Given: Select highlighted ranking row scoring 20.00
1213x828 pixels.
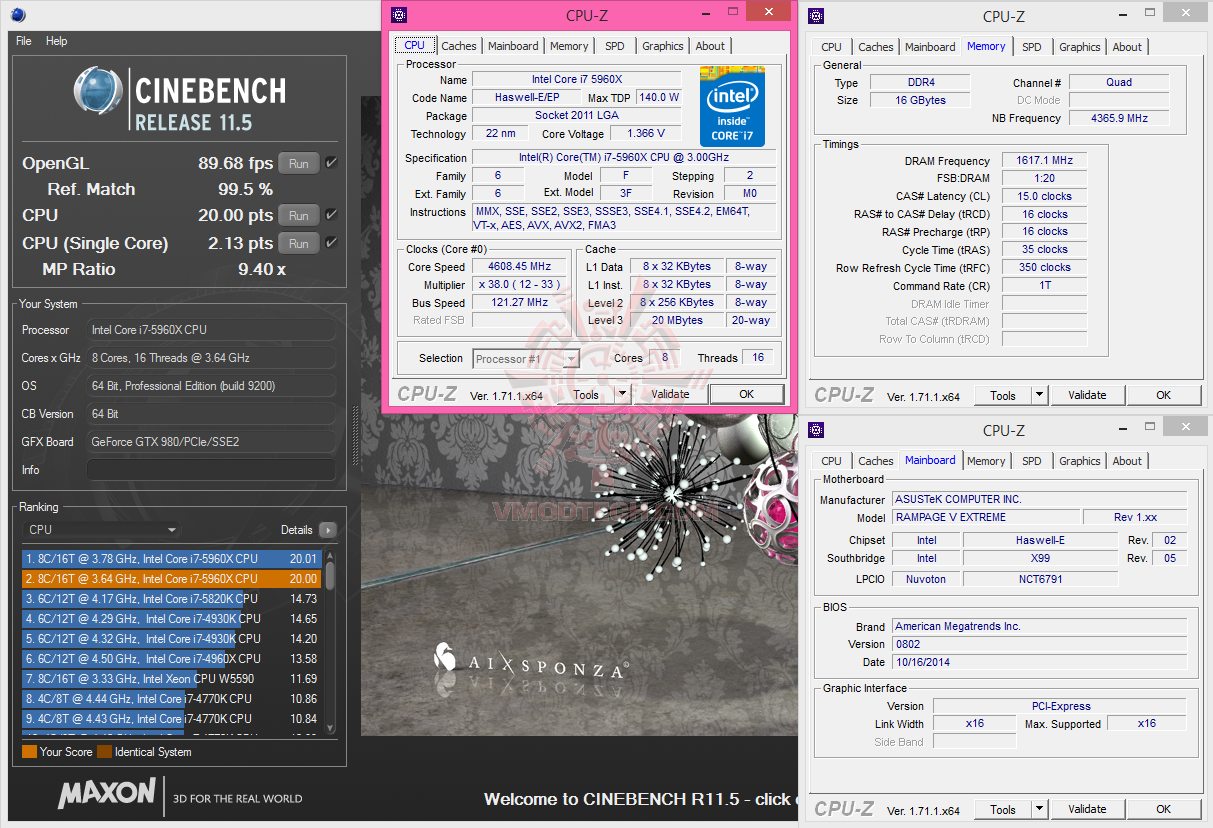Looking at the screenshot, I should click(x=172, y=579).
